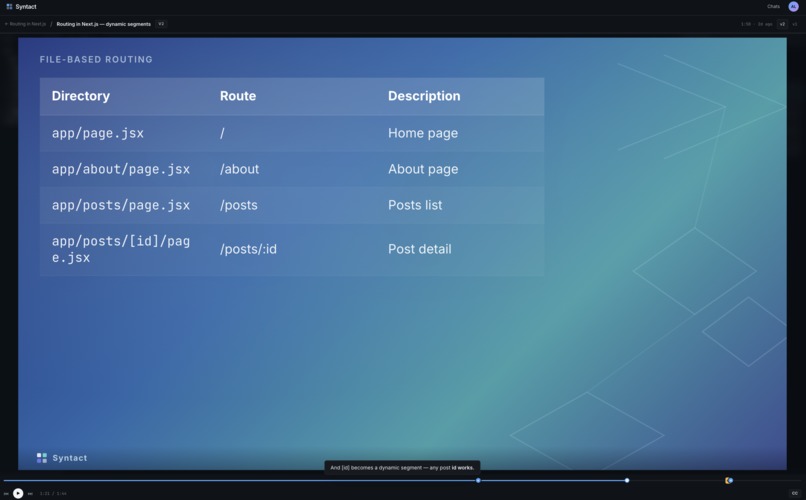Go back to Routing in Next.js breadcrumb
This screenshot has height=500, width=806.
pyautogui.click(x=26, y=24)
